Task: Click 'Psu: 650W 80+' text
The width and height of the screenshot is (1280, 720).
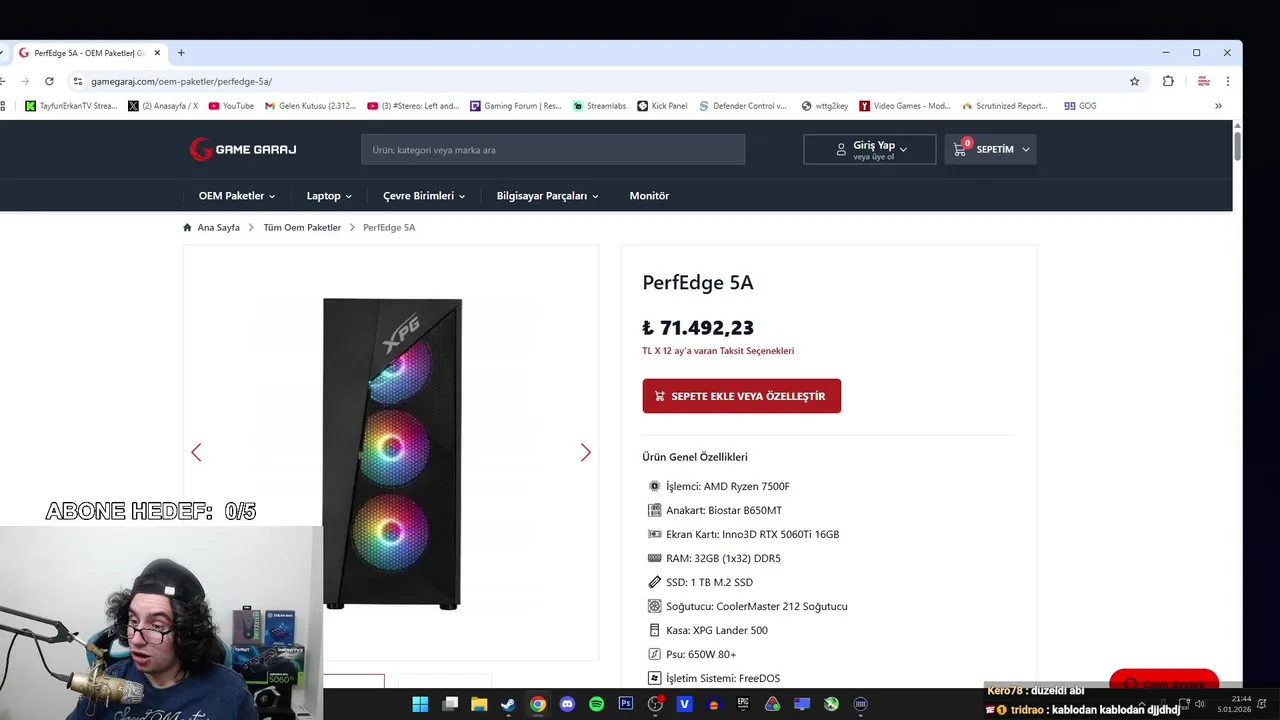Action: 701,654
